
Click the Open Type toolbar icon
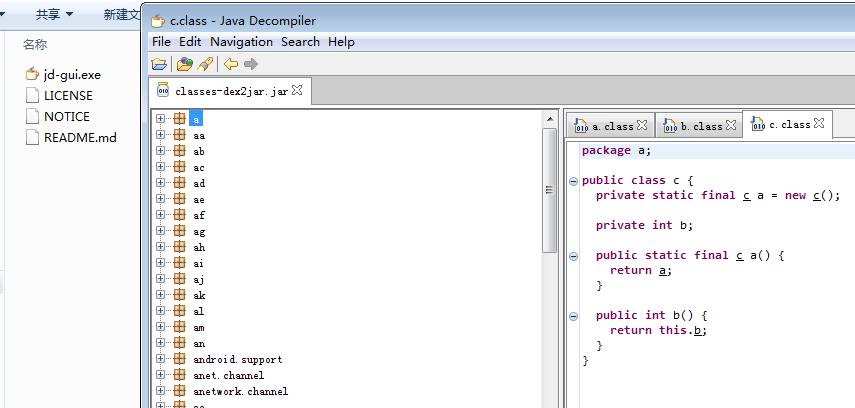click(x=185, y=64)
